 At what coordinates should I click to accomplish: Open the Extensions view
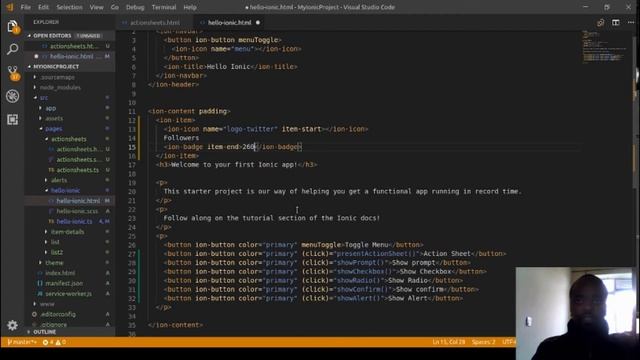(12, 119)
